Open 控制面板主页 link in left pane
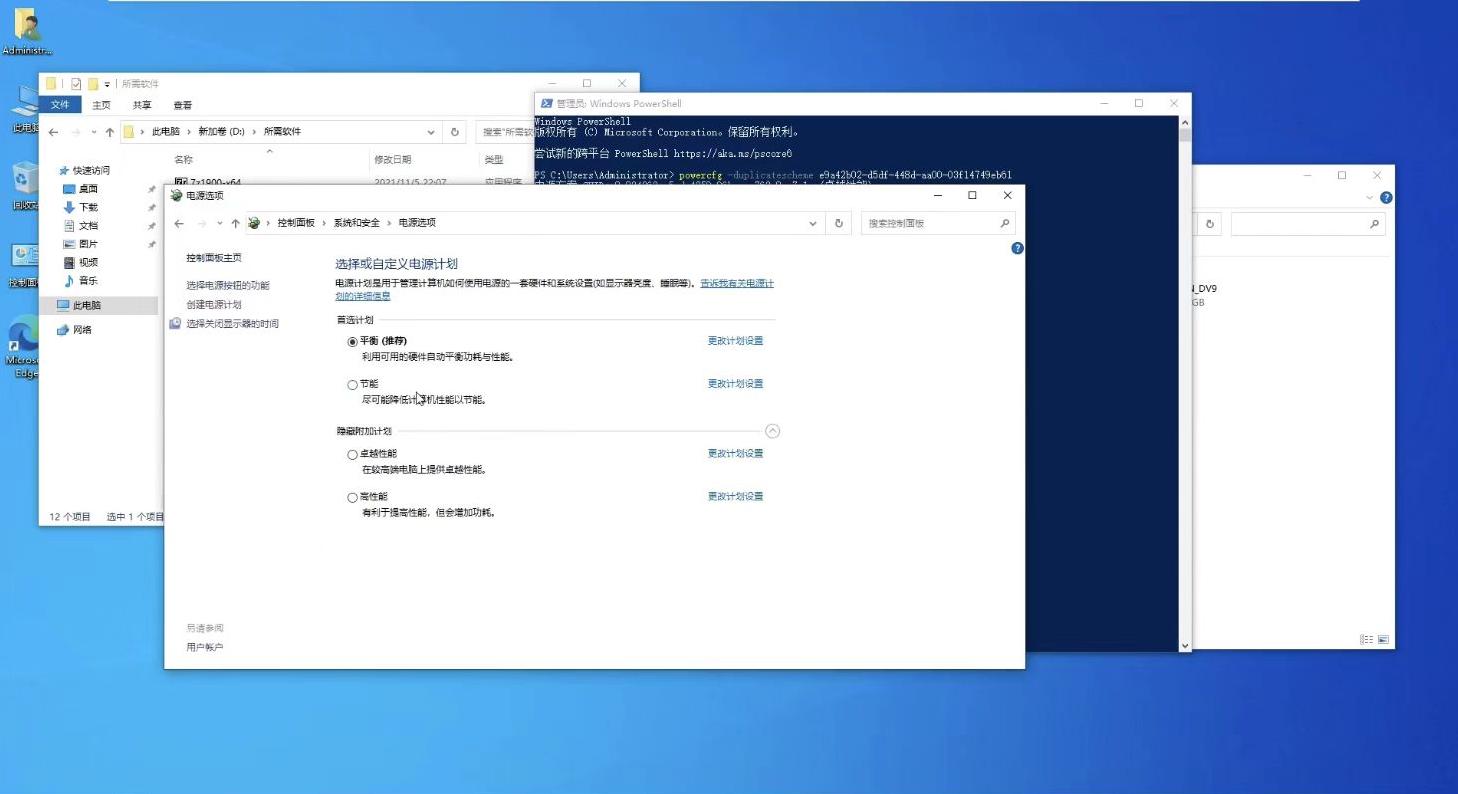Image resolution: width=1458 pixels, height=794 pixels. pyautogui.click(x=214, y=258)
